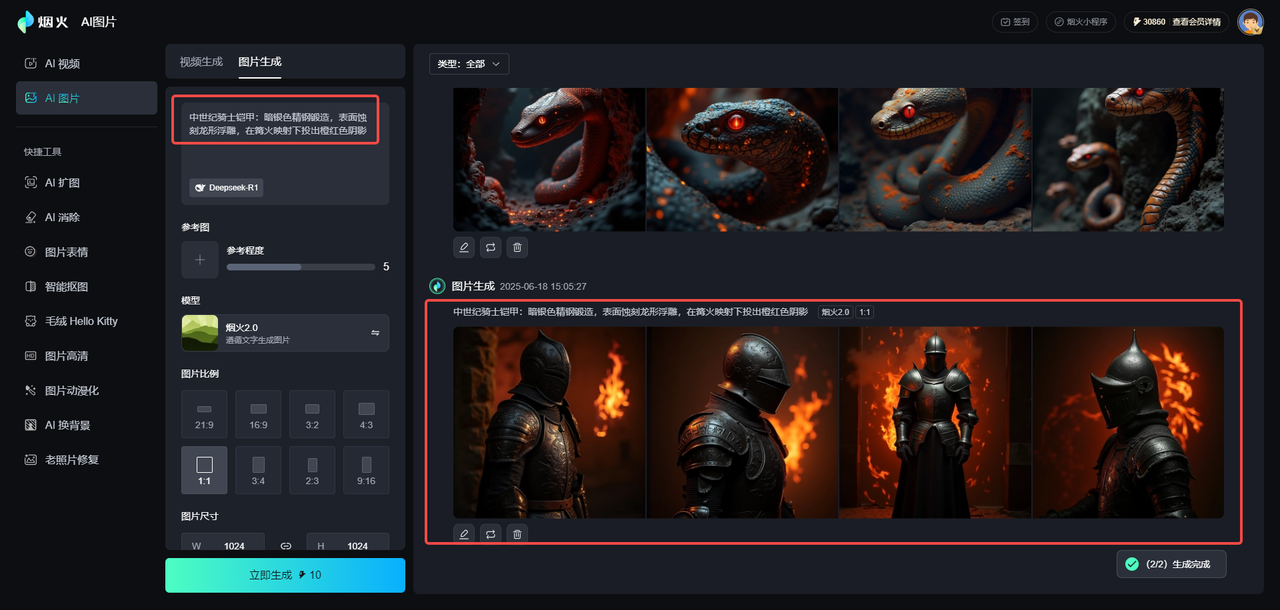Open AI 视频 in sidebar
1280x610 pixels.
[86, 63]
